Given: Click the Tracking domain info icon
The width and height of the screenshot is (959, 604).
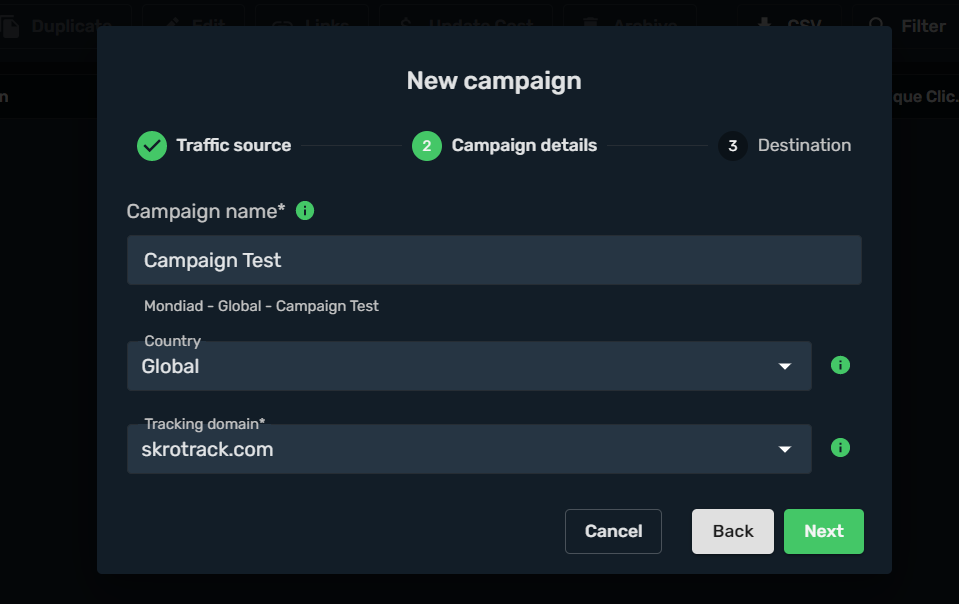Looking at the screenshot, I should tap(841, 448).
